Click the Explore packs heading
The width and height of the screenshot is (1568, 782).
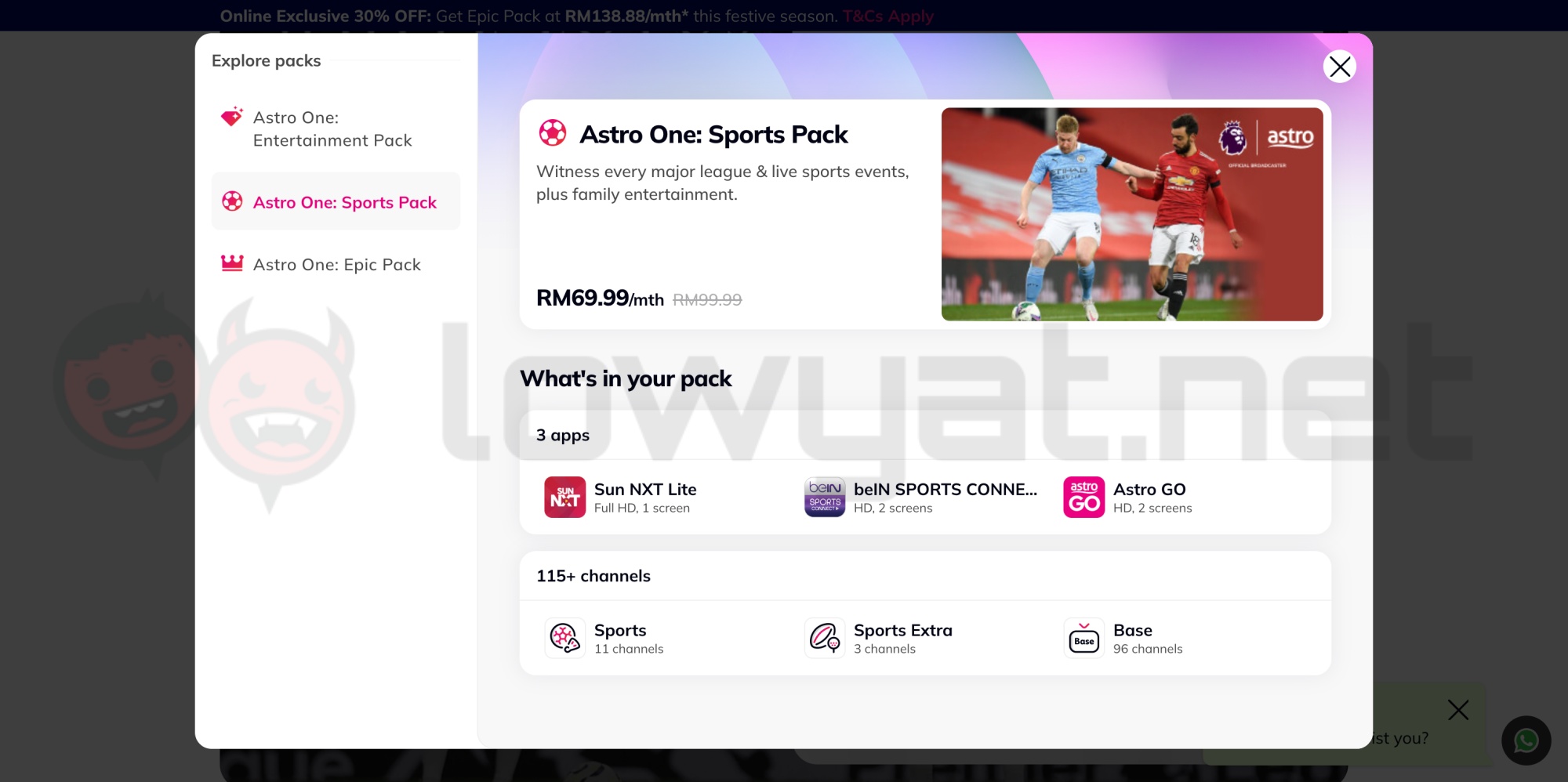[266, 60]
